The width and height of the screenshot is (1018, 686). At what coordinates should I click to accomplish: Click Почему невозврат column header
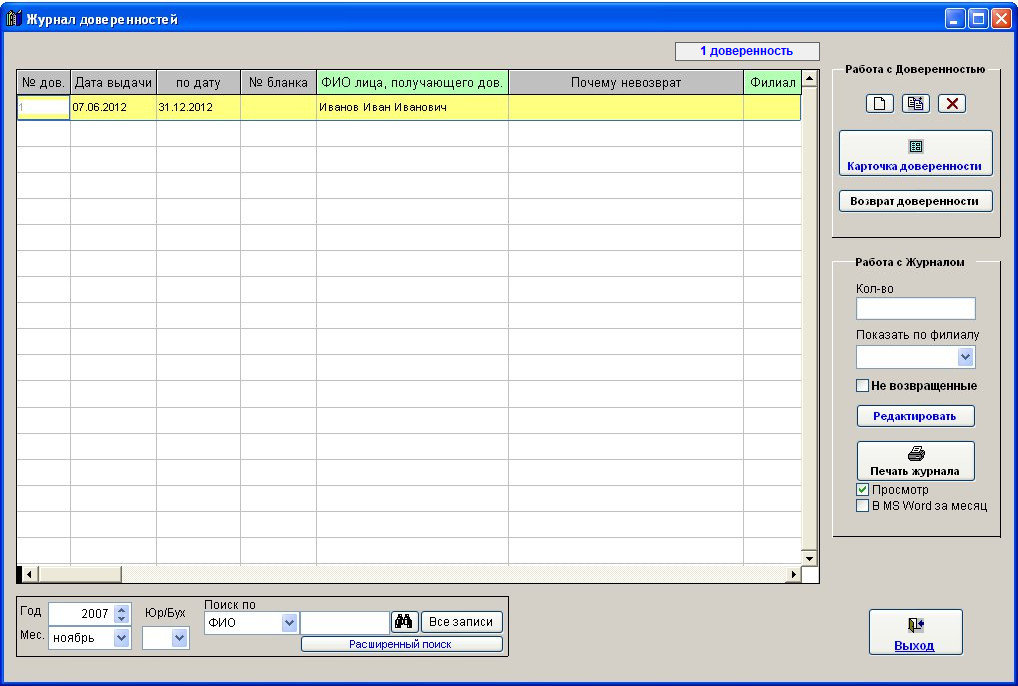point(626,82)
